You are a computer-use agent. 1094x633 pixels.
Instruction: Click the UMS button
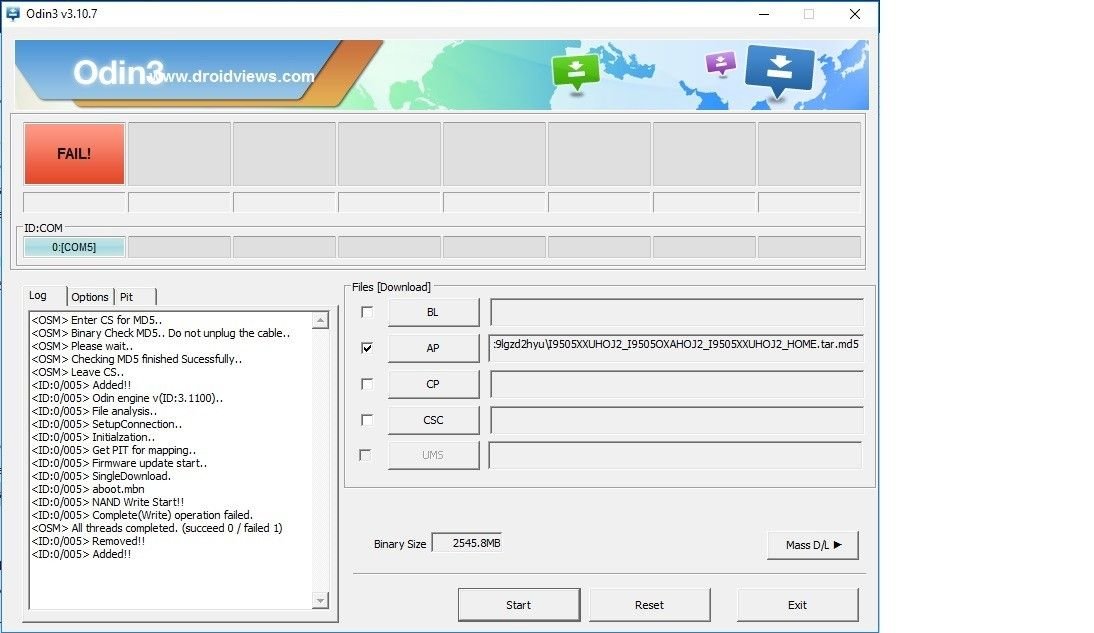tap(433, 455)
